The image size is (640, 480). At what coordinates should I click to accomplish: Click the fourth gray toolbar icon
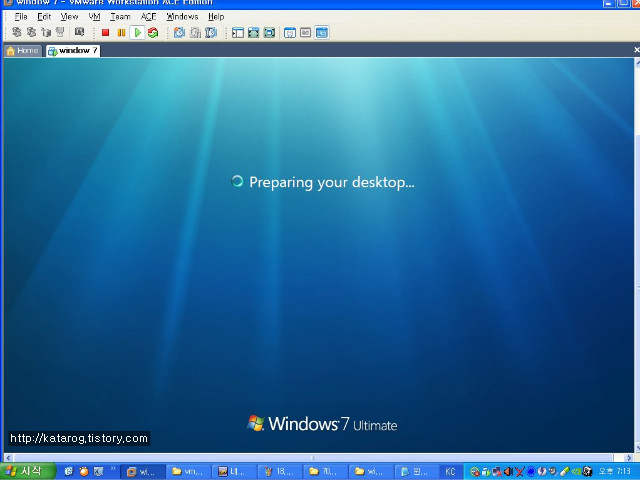coord(60,32)
